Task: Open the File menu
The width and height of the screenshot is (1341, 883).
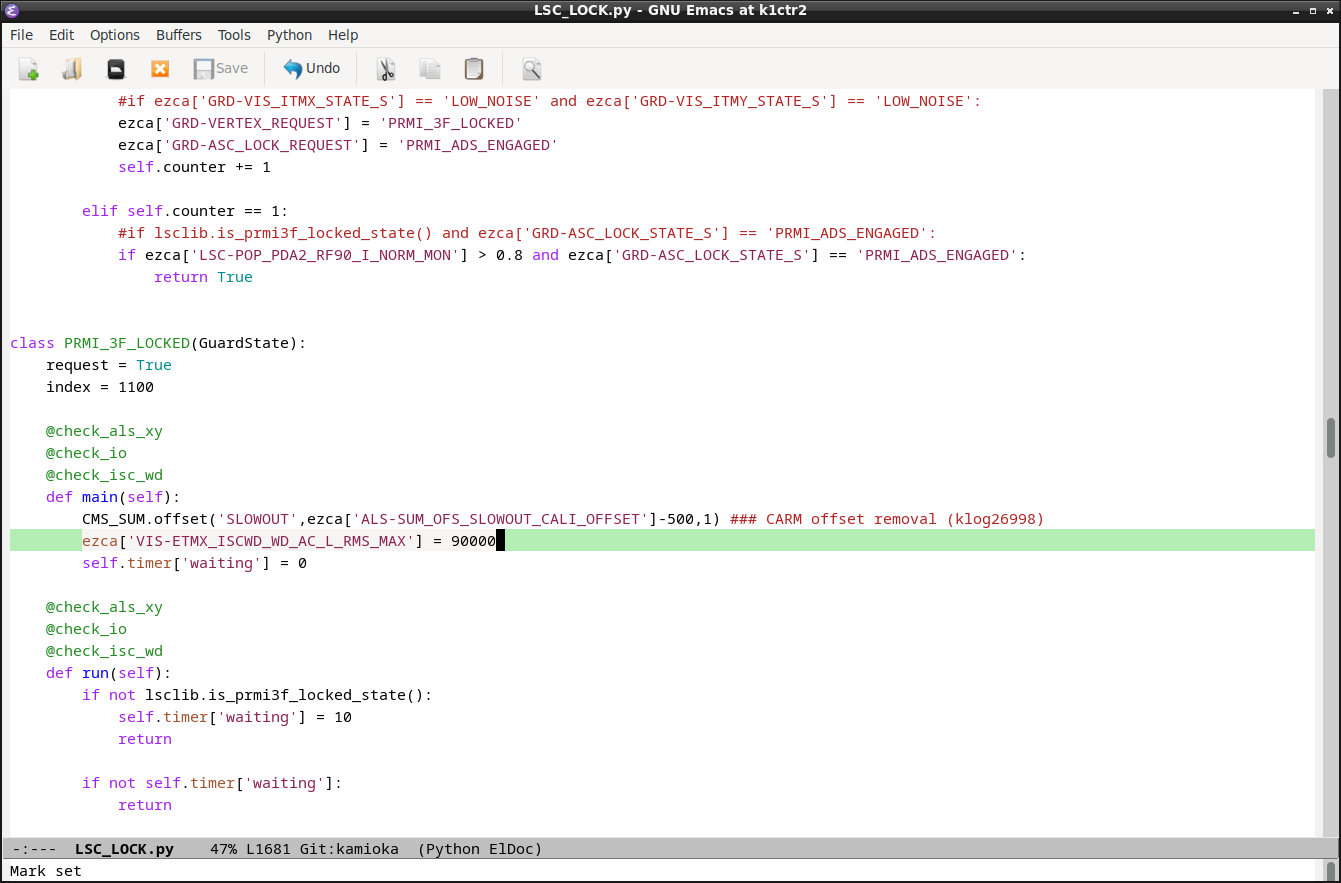Action: [21, 35]
